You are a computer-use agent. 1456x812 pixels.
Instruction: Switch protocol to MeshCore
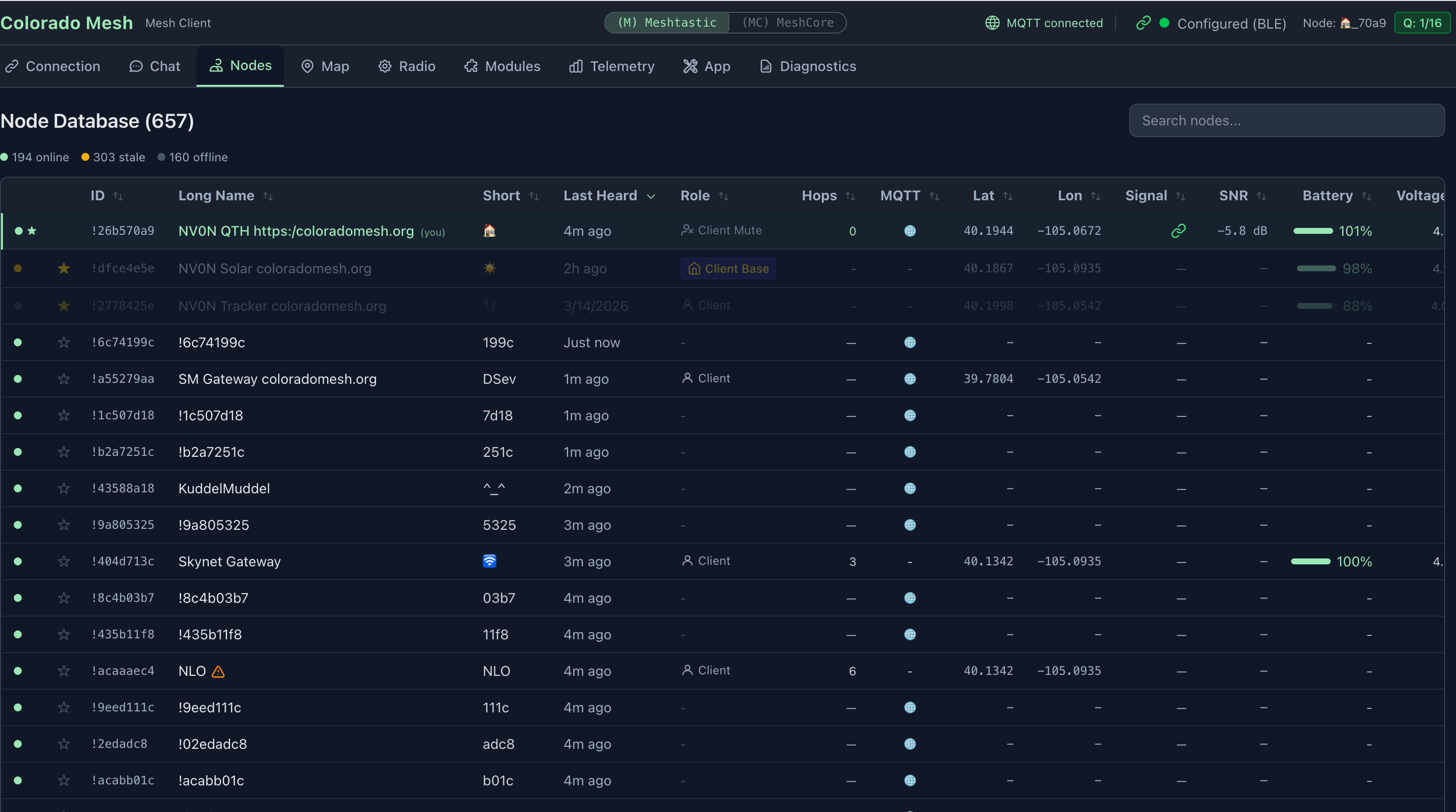click(x=787, y=23)
